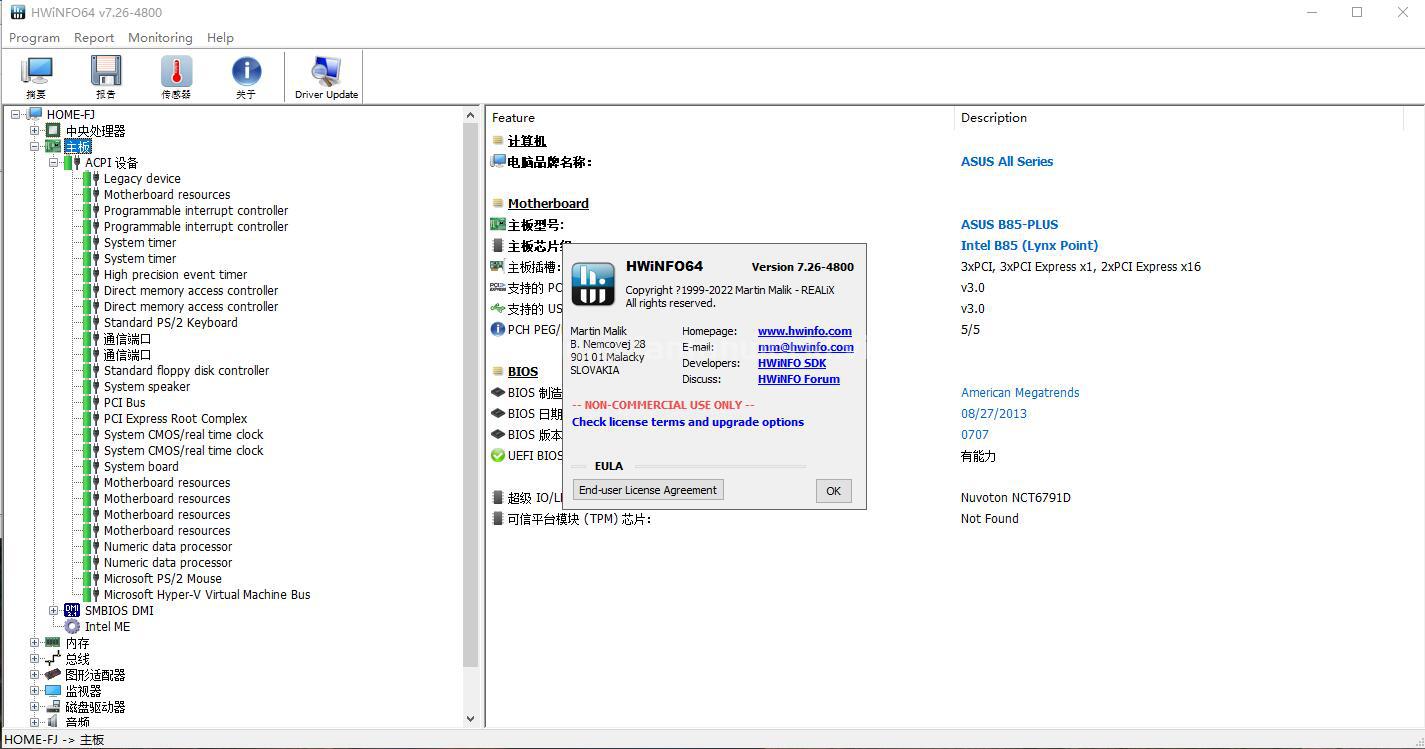Image resolution: width=1425 pixels, height=749 pixels.
Task: Click the HOME-FJ computer icon
Action: pyautogui.click(x=35, y=115)
